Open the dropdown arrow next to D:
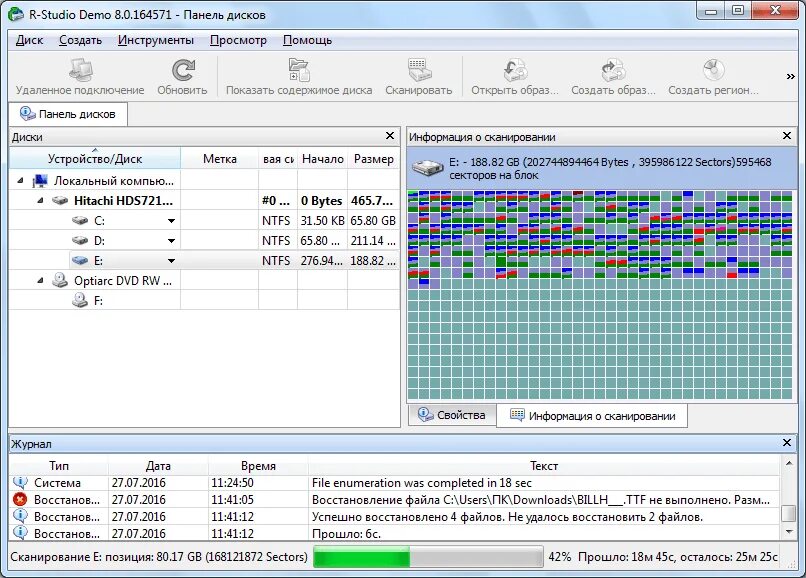This screenshot has width=806, height=578. [171, 241]
